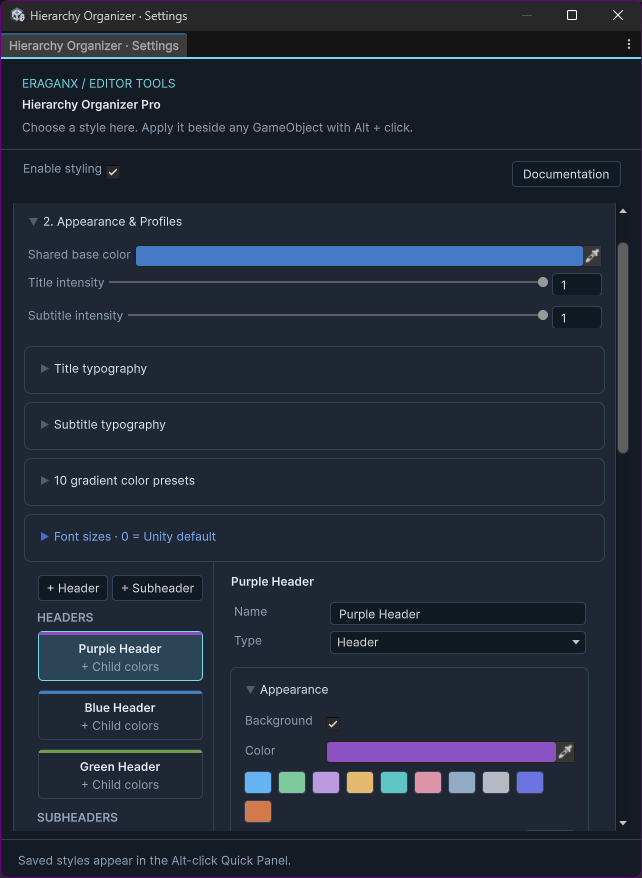The height and width of the screenshot is (878, 642).
Task: Select the Blue Header style card
Action: (x=120, y=715)
